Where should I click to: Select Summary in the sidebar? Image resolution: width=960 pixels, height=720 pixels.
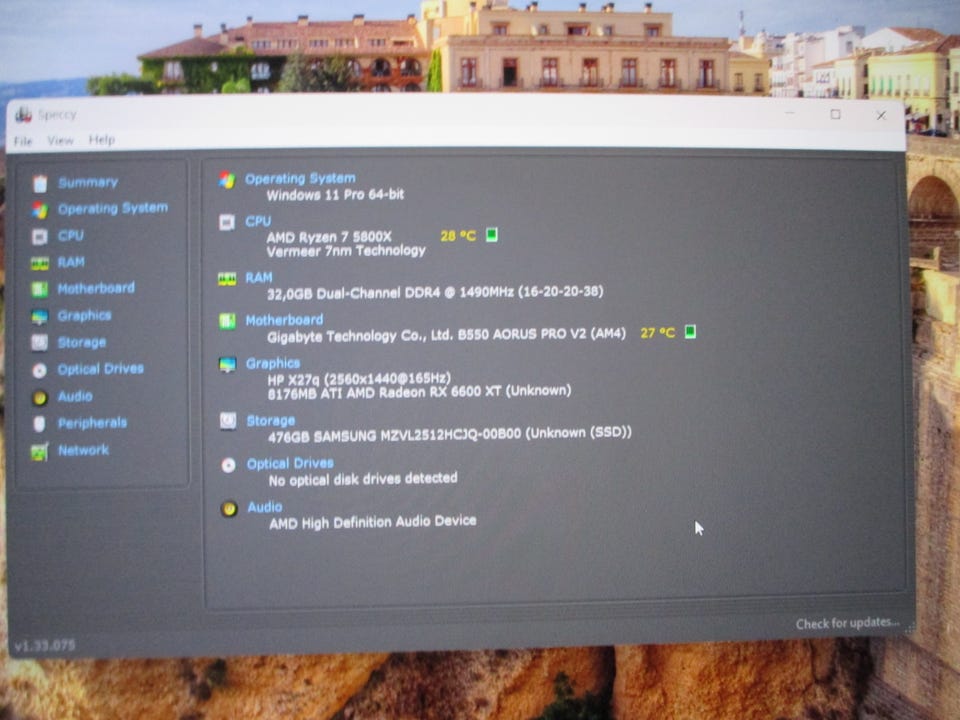coord(88,182)
